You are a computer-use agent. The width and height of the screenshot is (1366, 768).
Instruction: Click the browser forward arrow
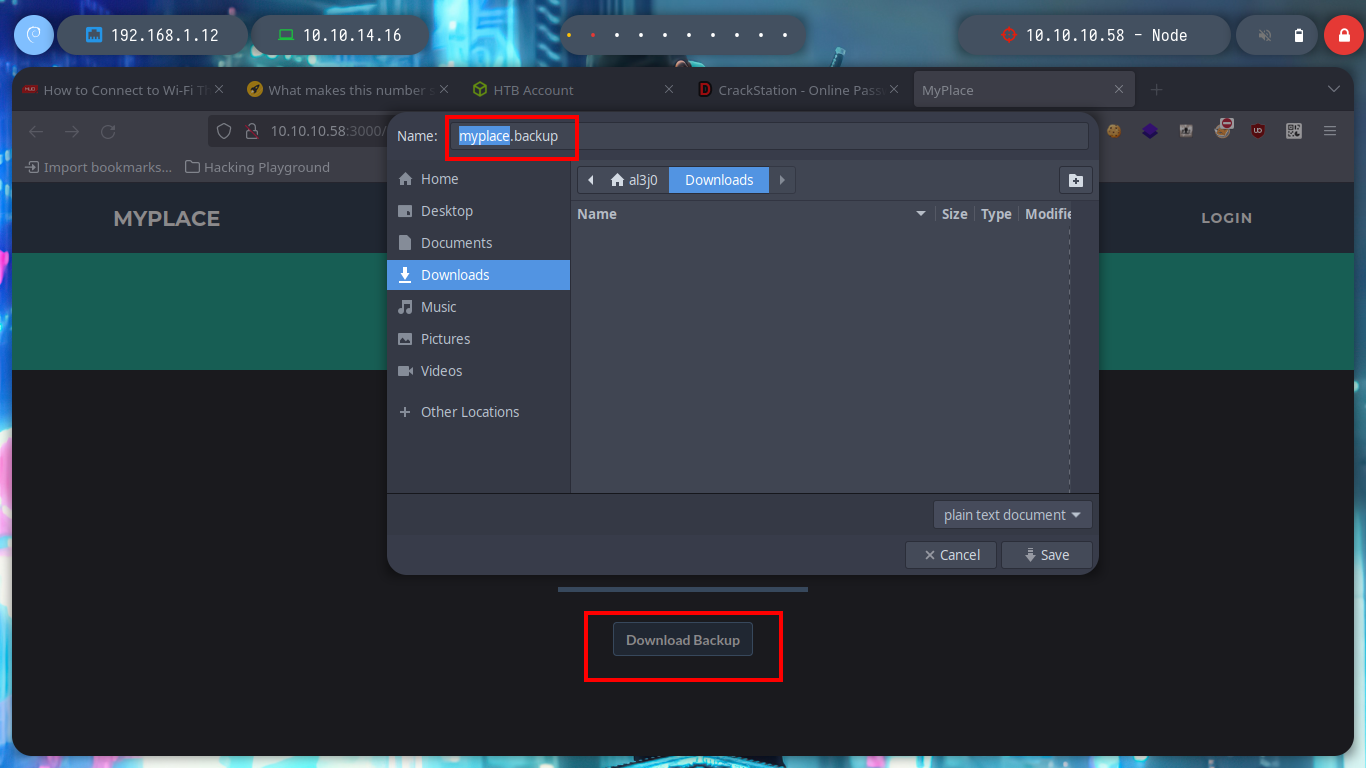(72, 131)
